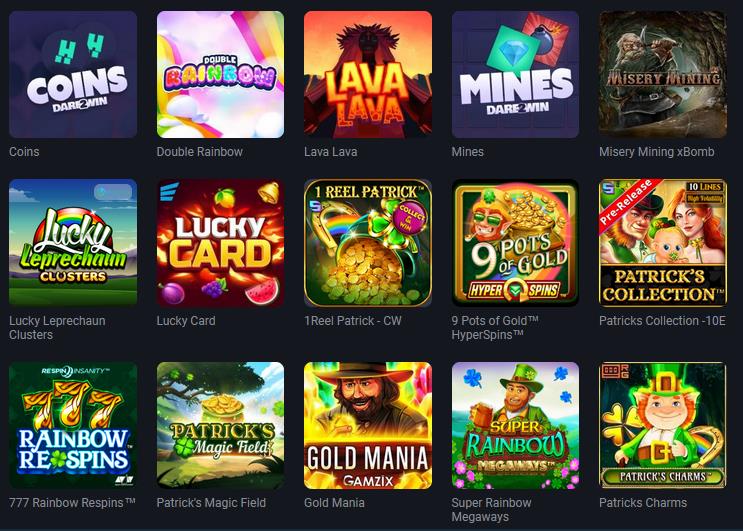The image size is (743, 531).
Task: Open the Mines Dare2Win game tile
Action: pos(515,75)
